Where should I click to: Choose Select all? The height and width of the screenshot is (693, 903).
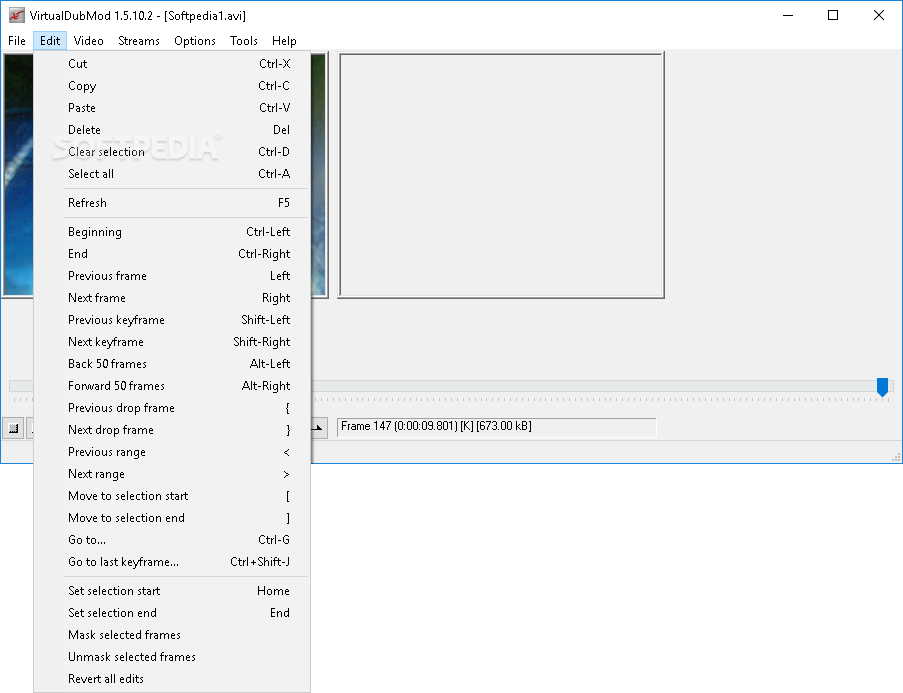(x=172, y=173)
